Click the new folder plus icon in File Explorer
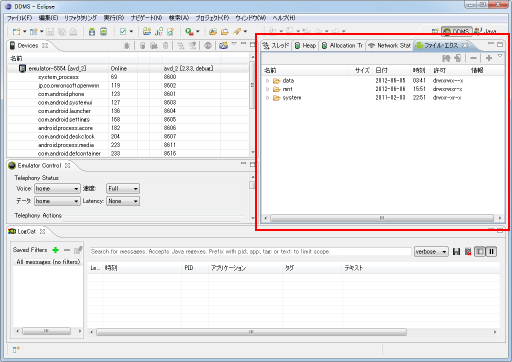This screenshot has height=362, width=512. click(x=489, y=58)
